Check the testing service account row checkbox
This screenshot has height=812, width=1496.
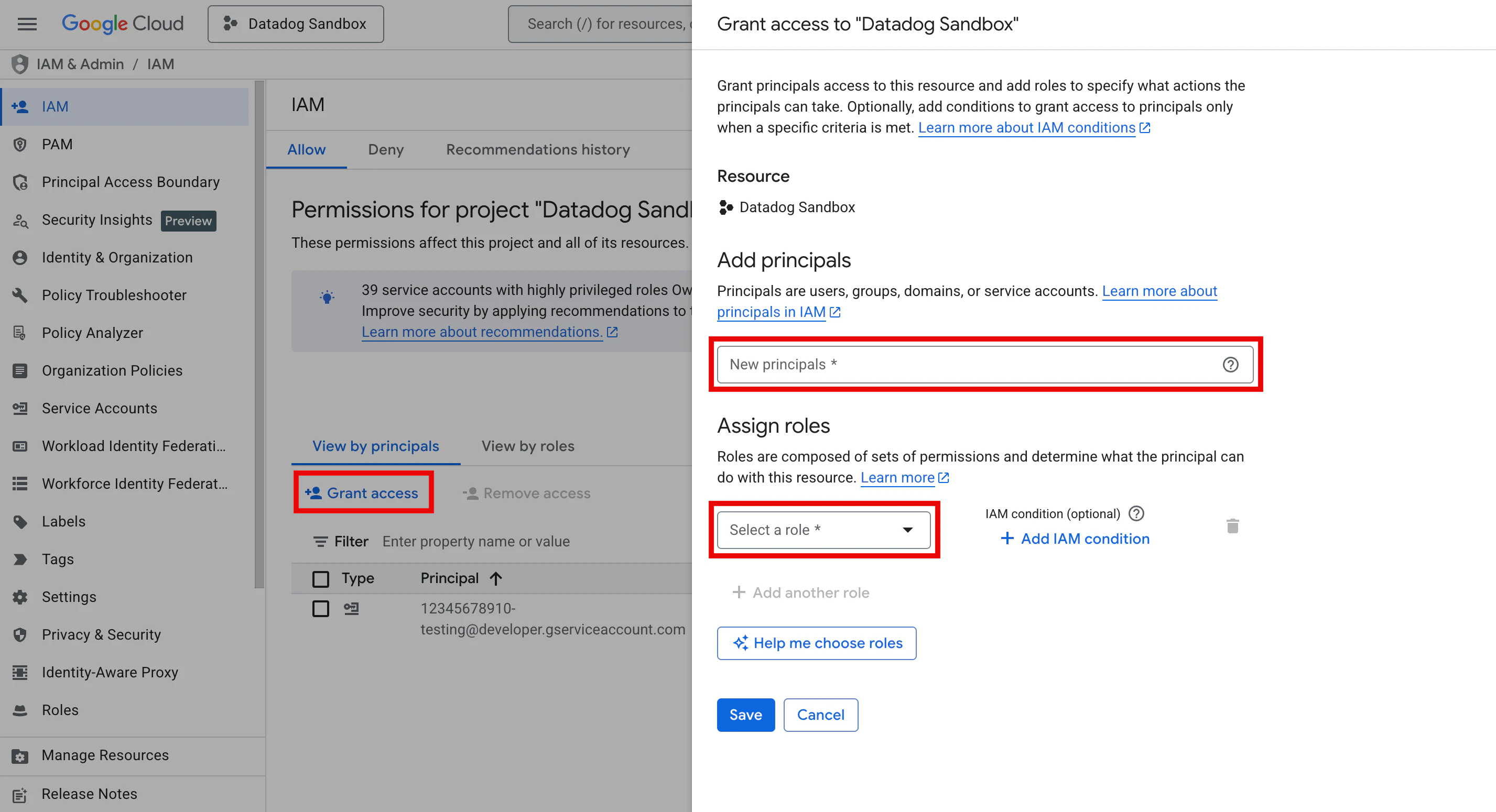coord(321,609)
